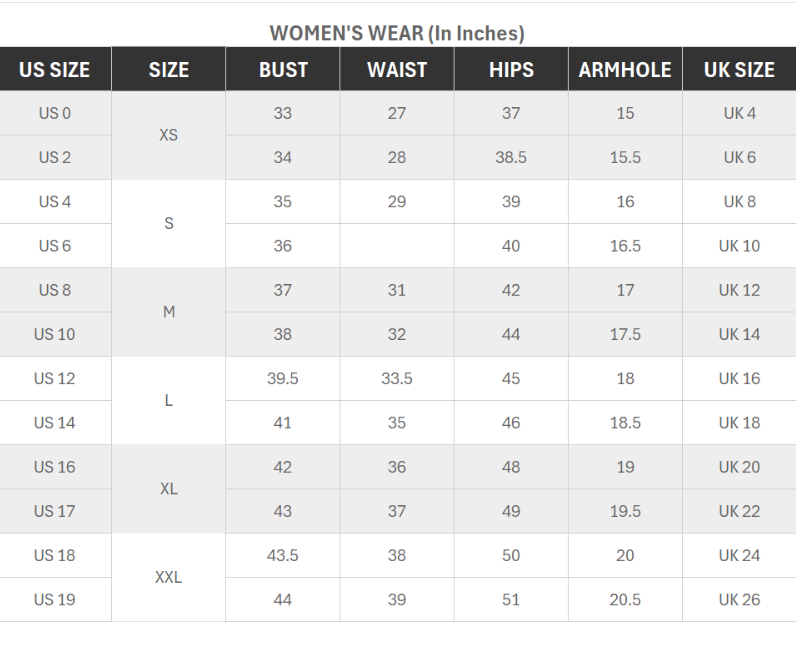Select the XS size cell
This screenshot has height=663, width=796.
pos(168,135)
